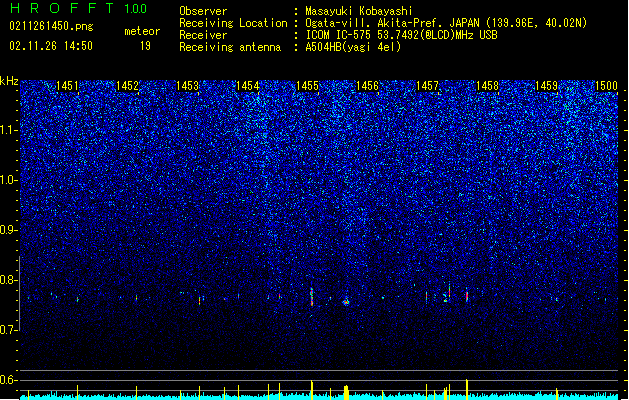The height and width of the screenshot is (400, 629).
Task: Click the 1456 time label
Action: [x=367, y=86]
